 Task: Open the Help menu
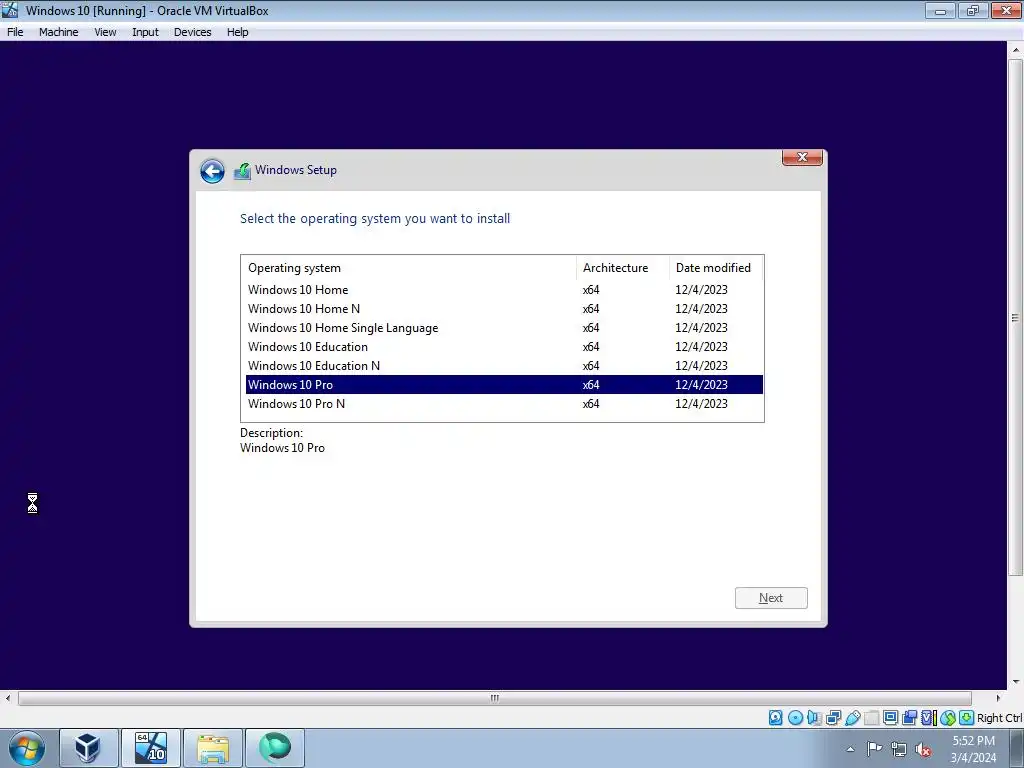coord(238,32)
